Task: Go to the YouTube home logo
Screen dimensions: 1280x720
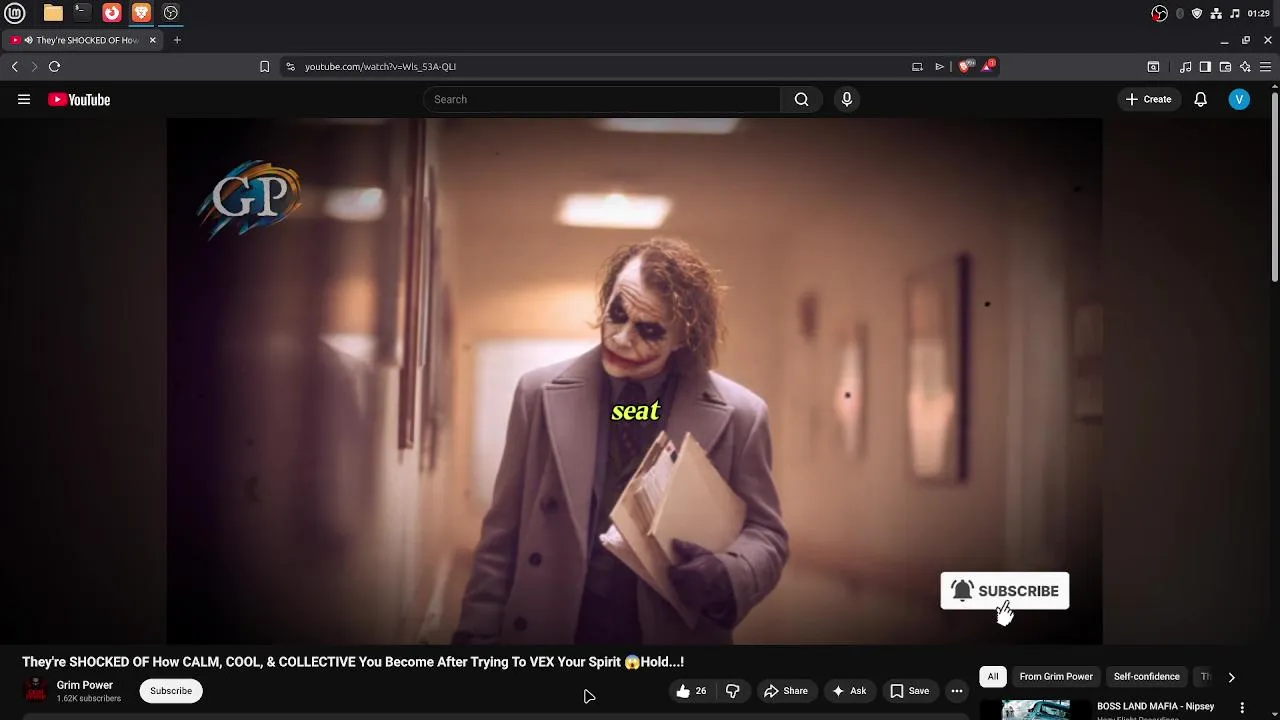Action: [x=79, y=99]
